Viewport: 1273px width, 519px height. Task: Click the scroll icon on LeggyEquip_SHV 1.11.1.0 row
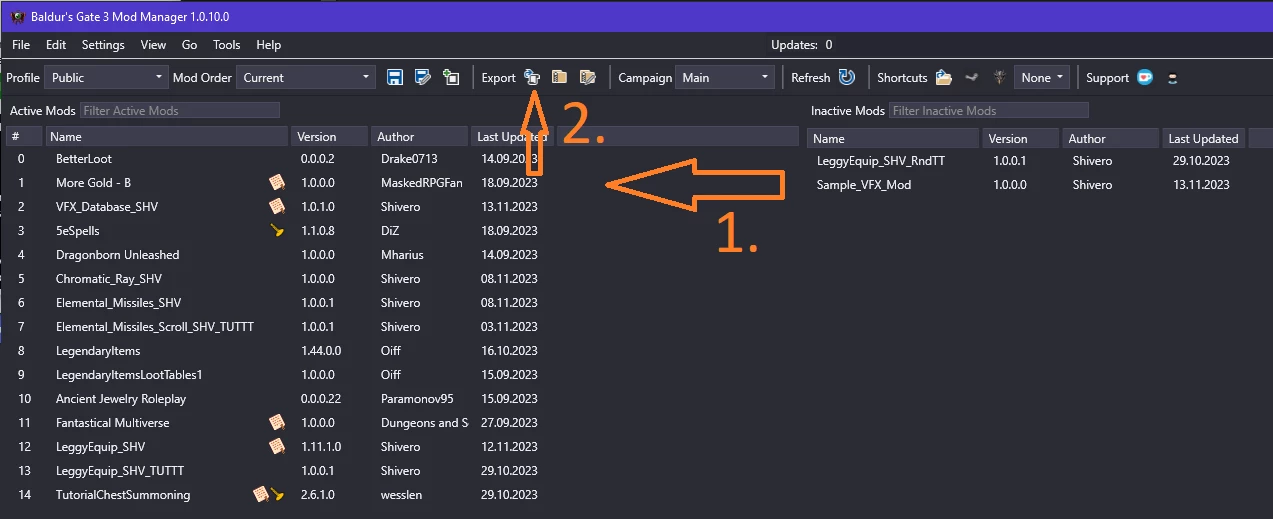click(x=277, y=447)
